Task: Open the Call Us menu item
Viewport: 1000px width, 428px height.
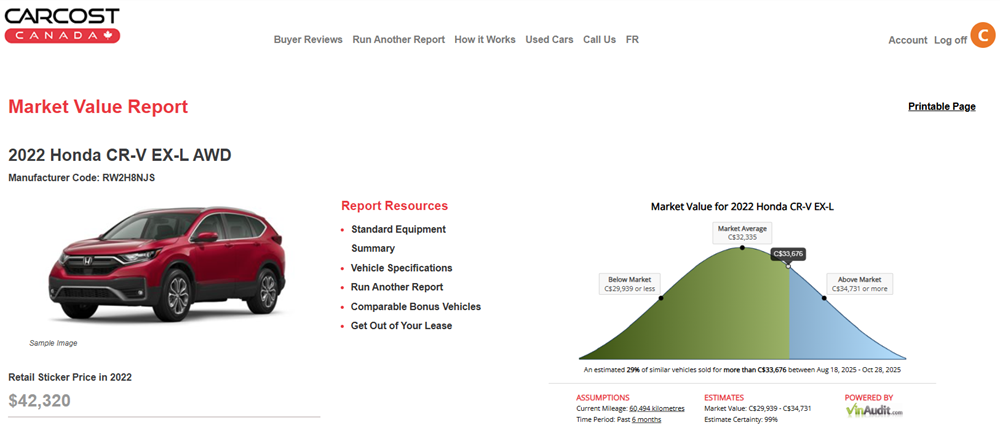Action: pos(599,40)
